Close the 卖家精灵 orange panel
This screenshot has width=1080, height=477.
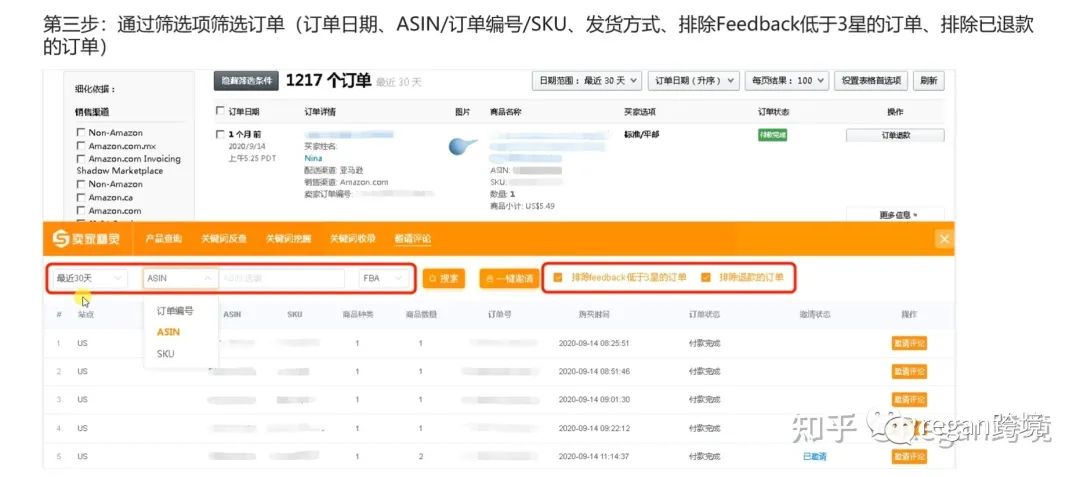[x=944, y=239]
